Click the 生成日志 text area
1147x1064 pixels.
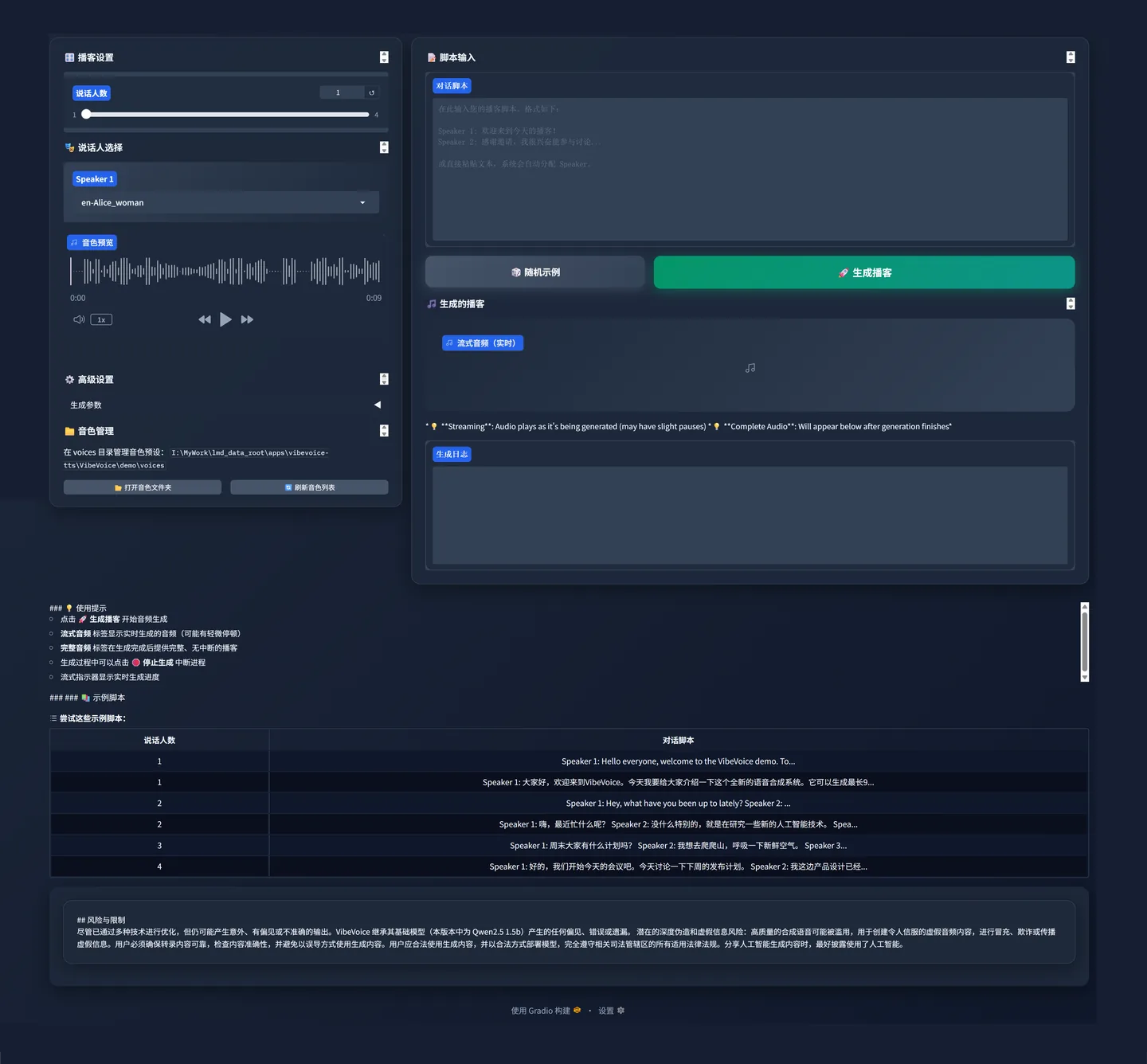(750, 515)
